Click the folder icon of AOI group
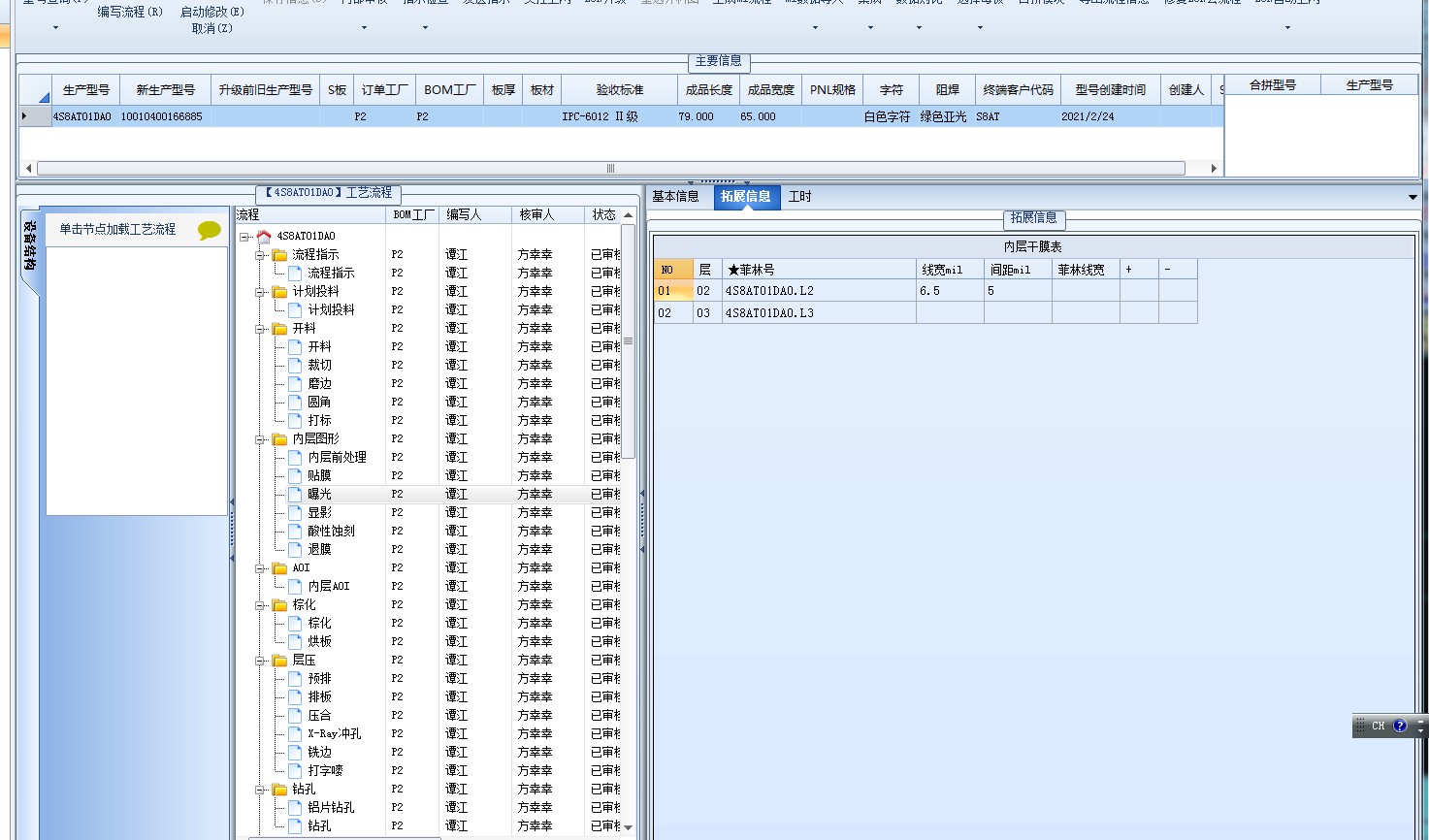This screenshot has height=840, width=1429. tap(279, 568)
